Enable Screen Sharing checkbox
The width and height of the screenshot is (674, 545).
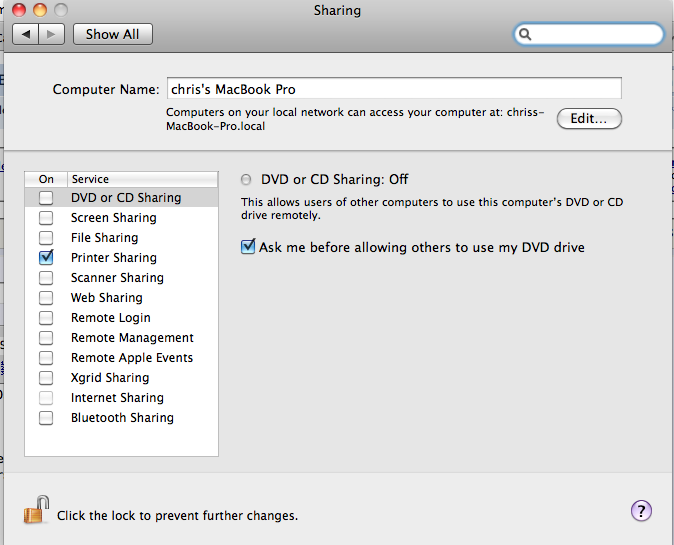pos(46,218)
